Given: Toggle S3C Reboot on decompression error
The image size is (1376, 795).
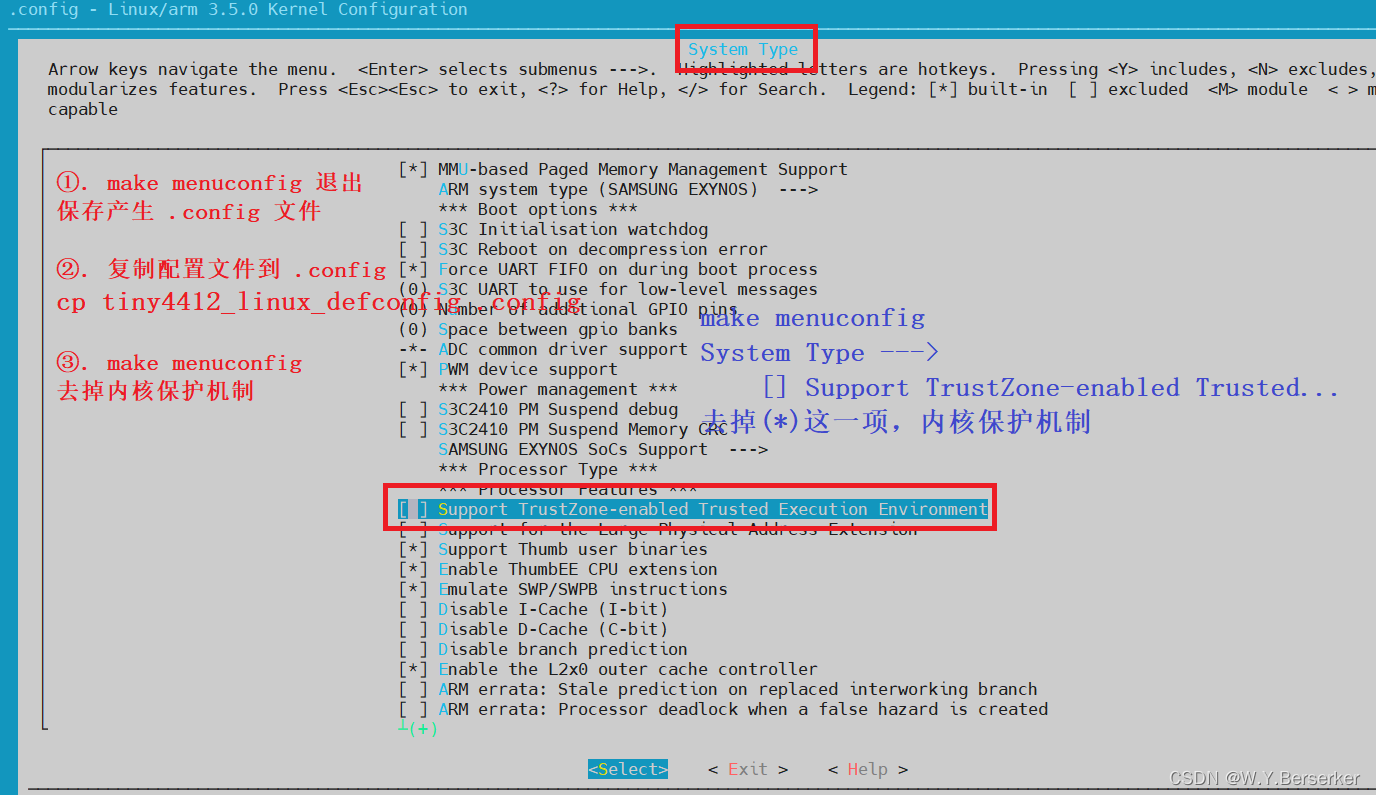Looking at the screenshot, I should coord(583,249).
